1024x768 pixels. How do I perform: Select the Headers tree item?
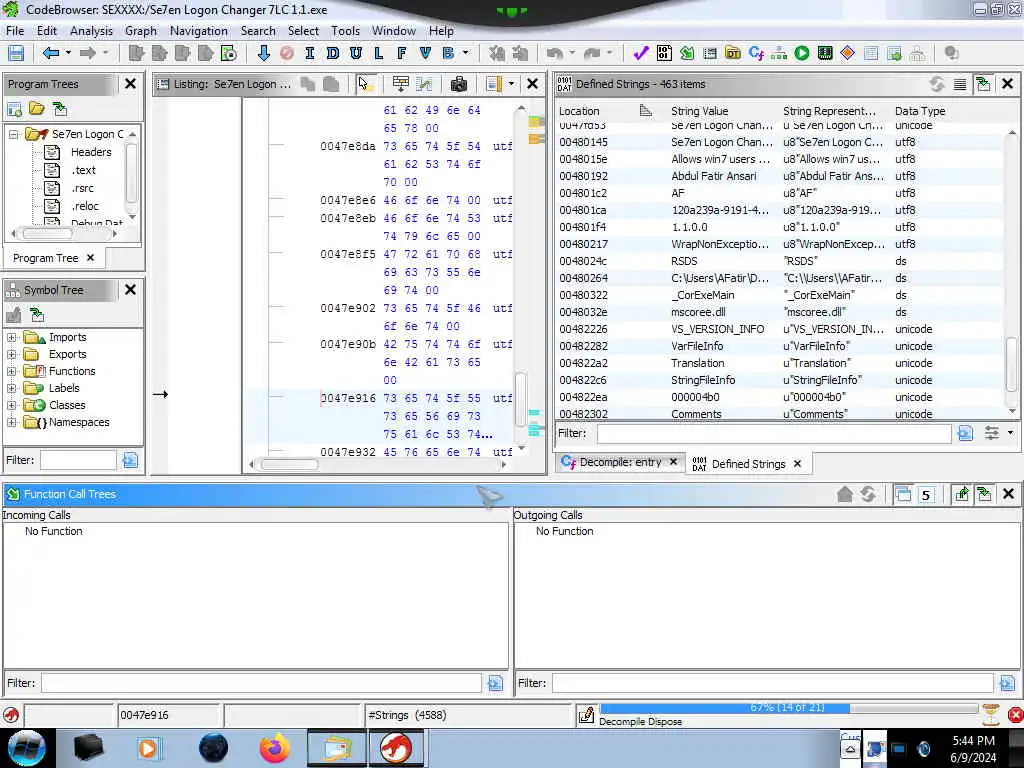point(91,152)
